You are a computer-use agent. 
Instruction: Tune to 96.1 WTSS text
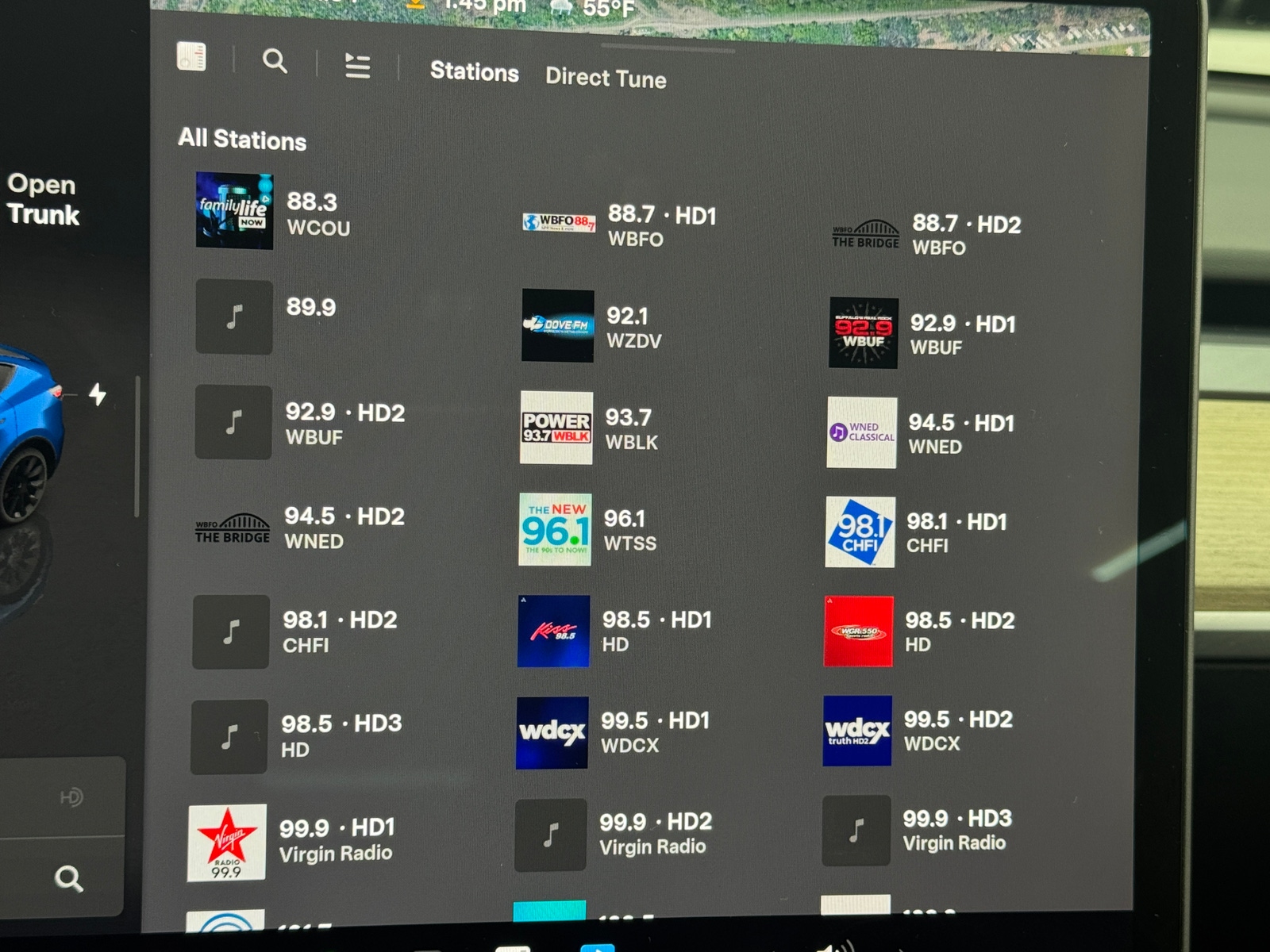630,531
